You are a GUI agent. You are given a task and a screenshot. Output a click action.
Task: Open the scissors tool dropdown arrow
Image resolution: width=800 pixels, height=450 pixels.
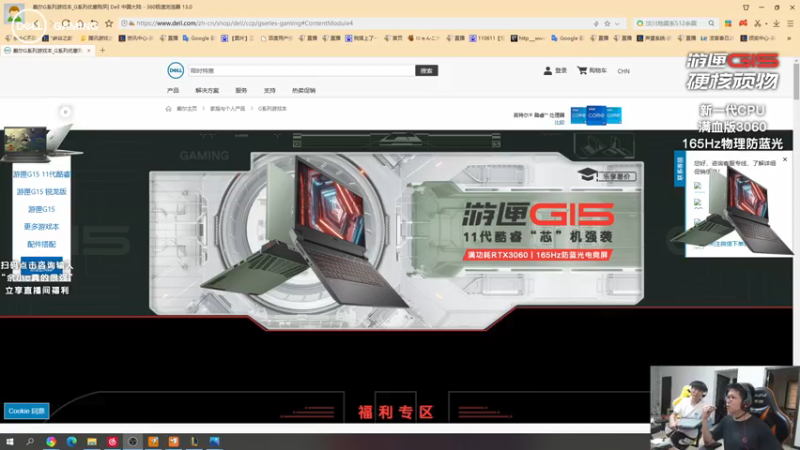(766, 23)
